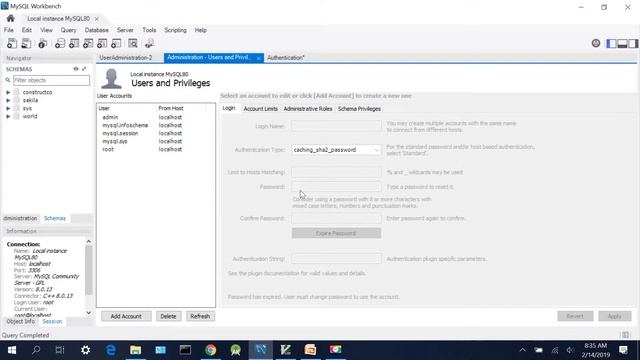Reconnect to DBMS toolbar icon

pos(149,43)
